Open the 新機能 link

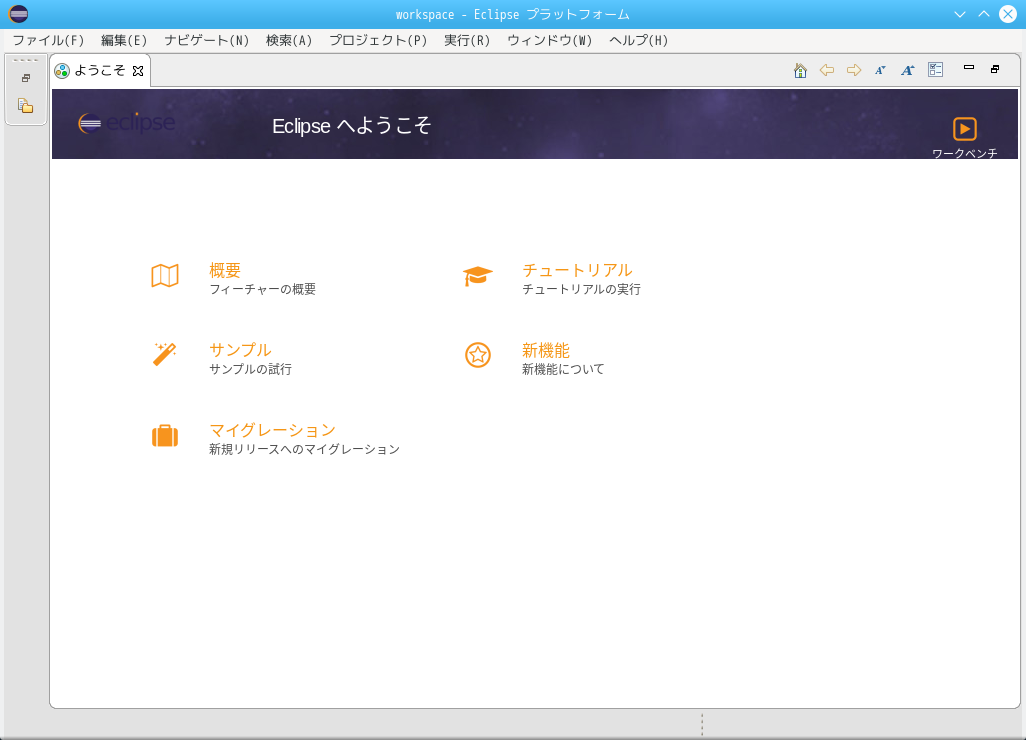[546, 350]
